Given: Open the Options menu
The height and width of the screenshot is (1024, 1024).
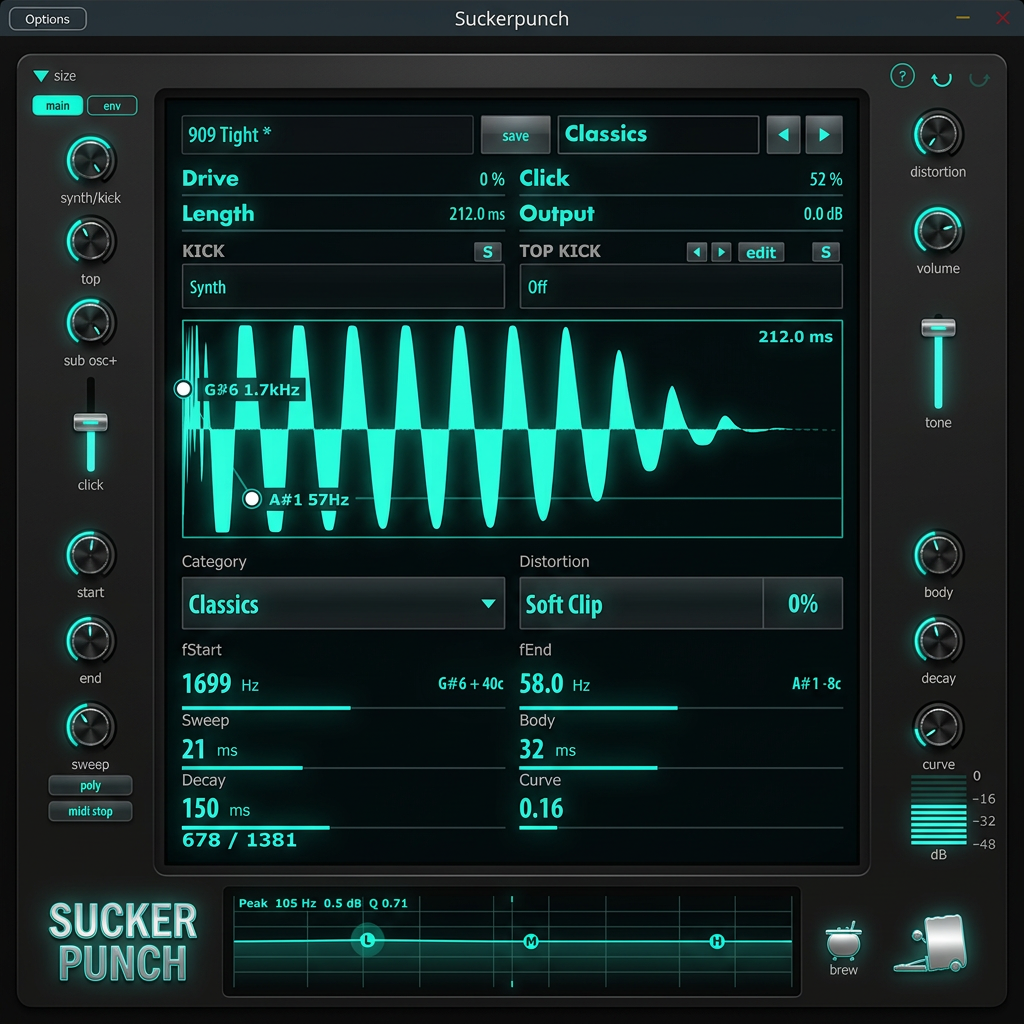Looking at the screenshot, I should (47, 19).
